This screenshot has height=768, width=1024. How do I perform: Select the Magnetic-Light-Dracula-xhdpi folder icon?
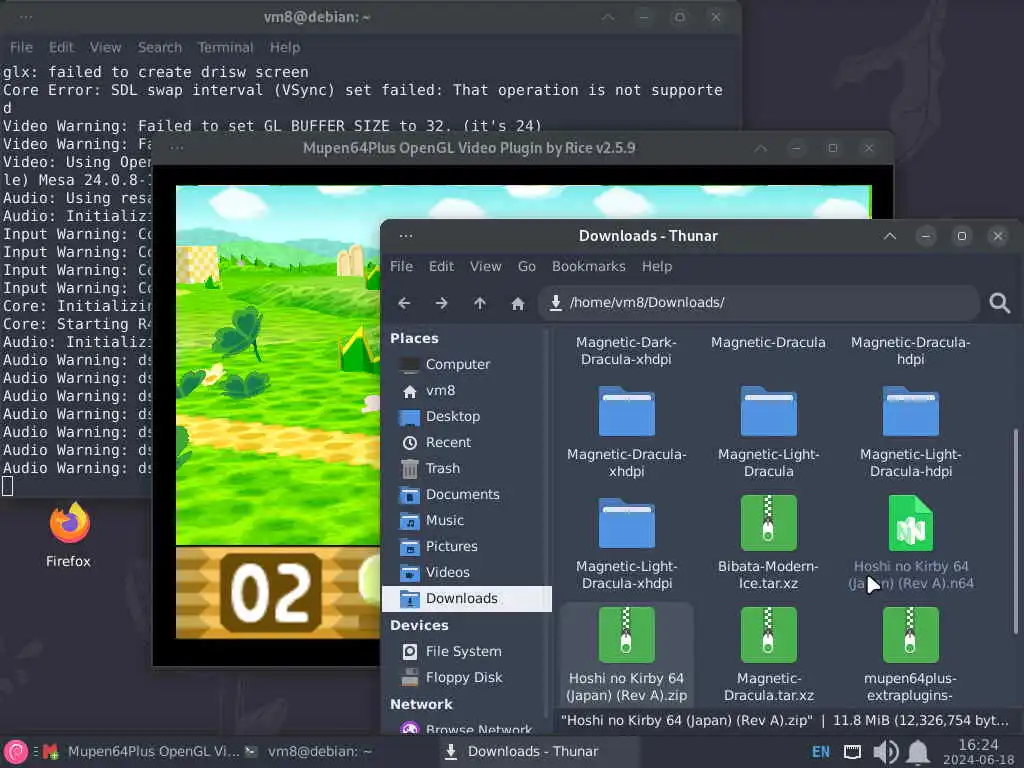coord(626,523)
